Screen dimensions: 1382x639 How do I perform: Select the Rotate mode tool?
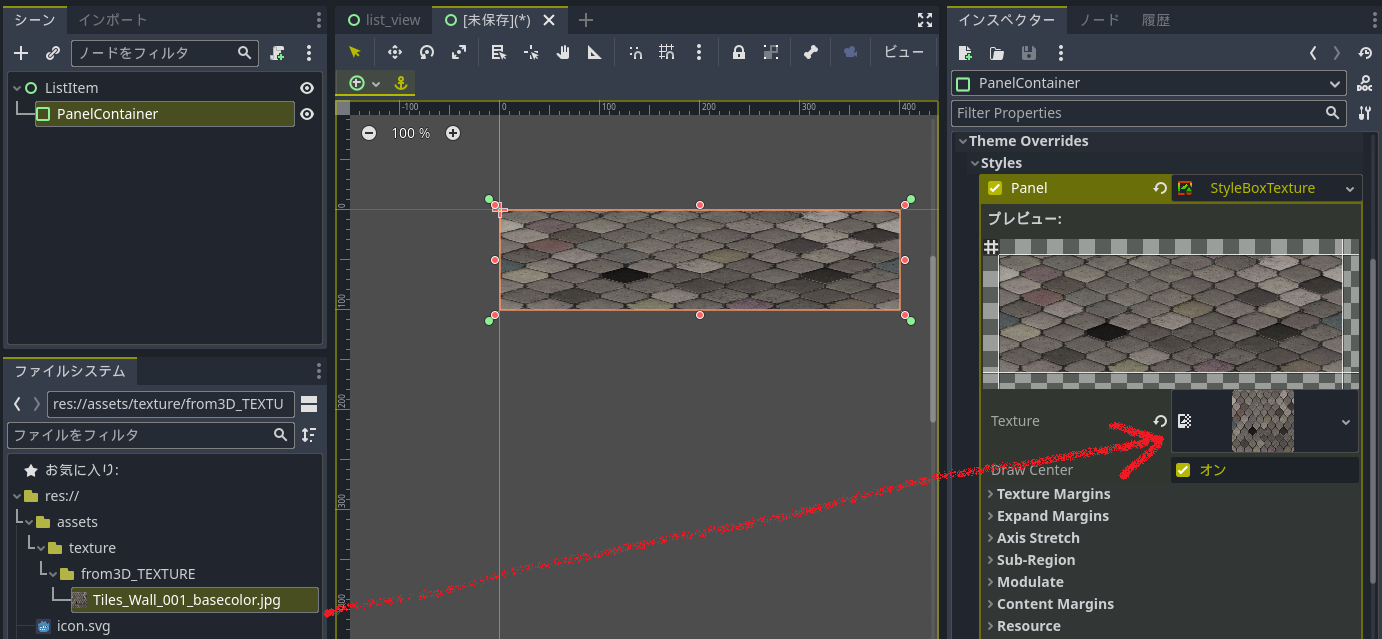427,53
